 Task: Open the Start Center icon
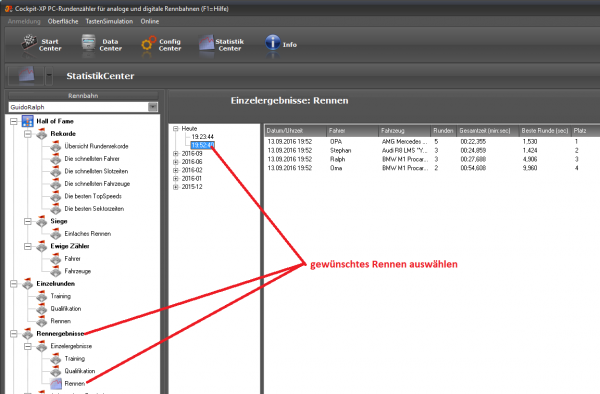click(x=29, y=43)
